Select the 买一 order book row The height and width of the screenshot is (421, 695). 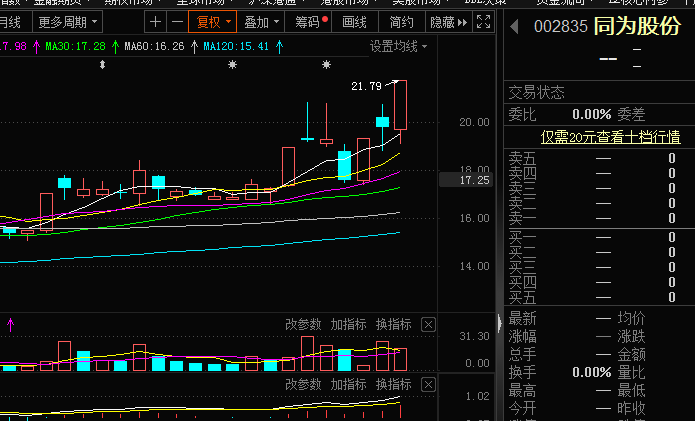tap(599, 238)
